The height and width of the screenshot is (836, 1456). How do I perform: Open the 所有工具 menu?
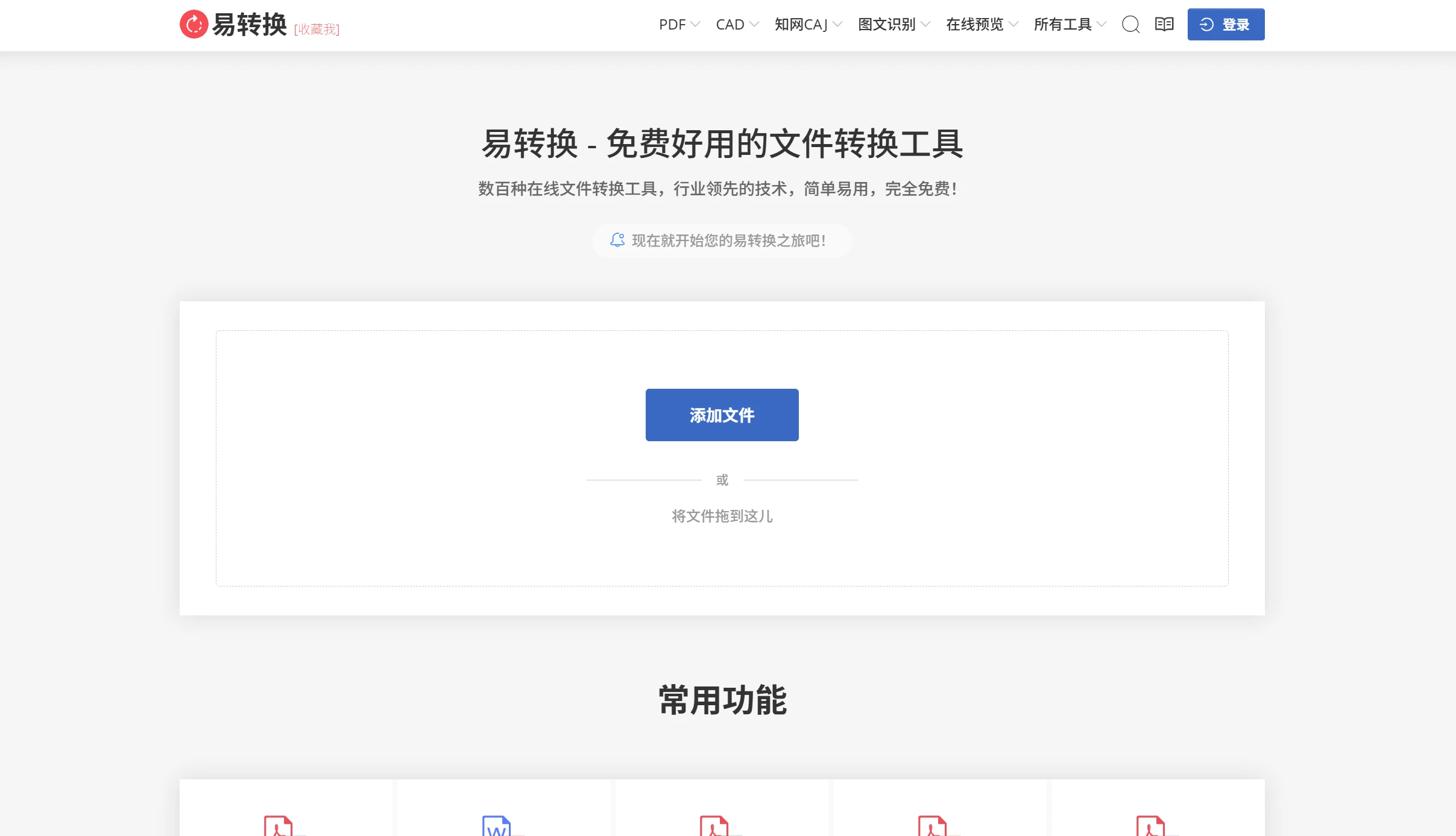[x=1063, y=25]
